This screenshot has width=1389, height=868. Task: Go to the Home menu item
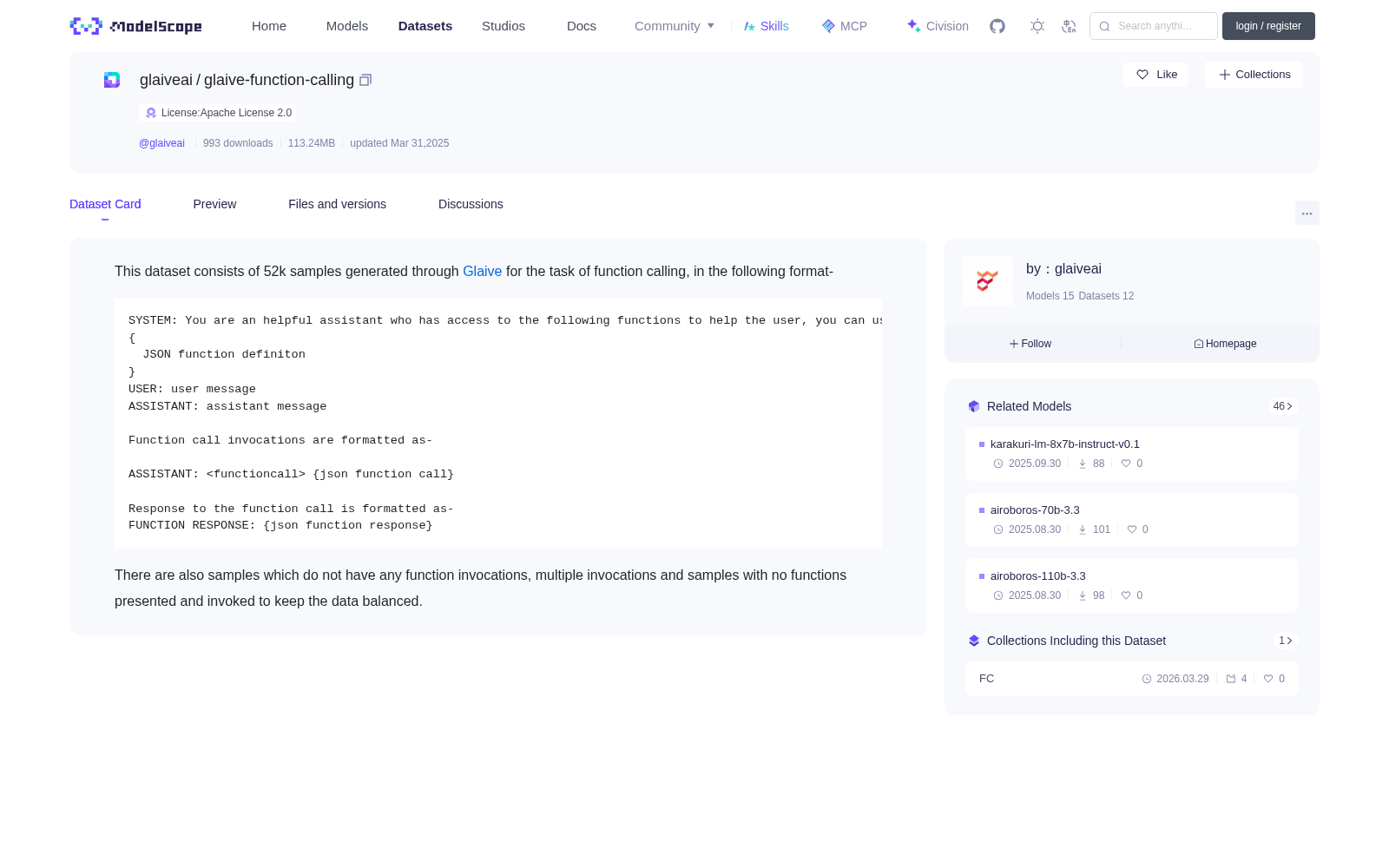coord(269,26)
